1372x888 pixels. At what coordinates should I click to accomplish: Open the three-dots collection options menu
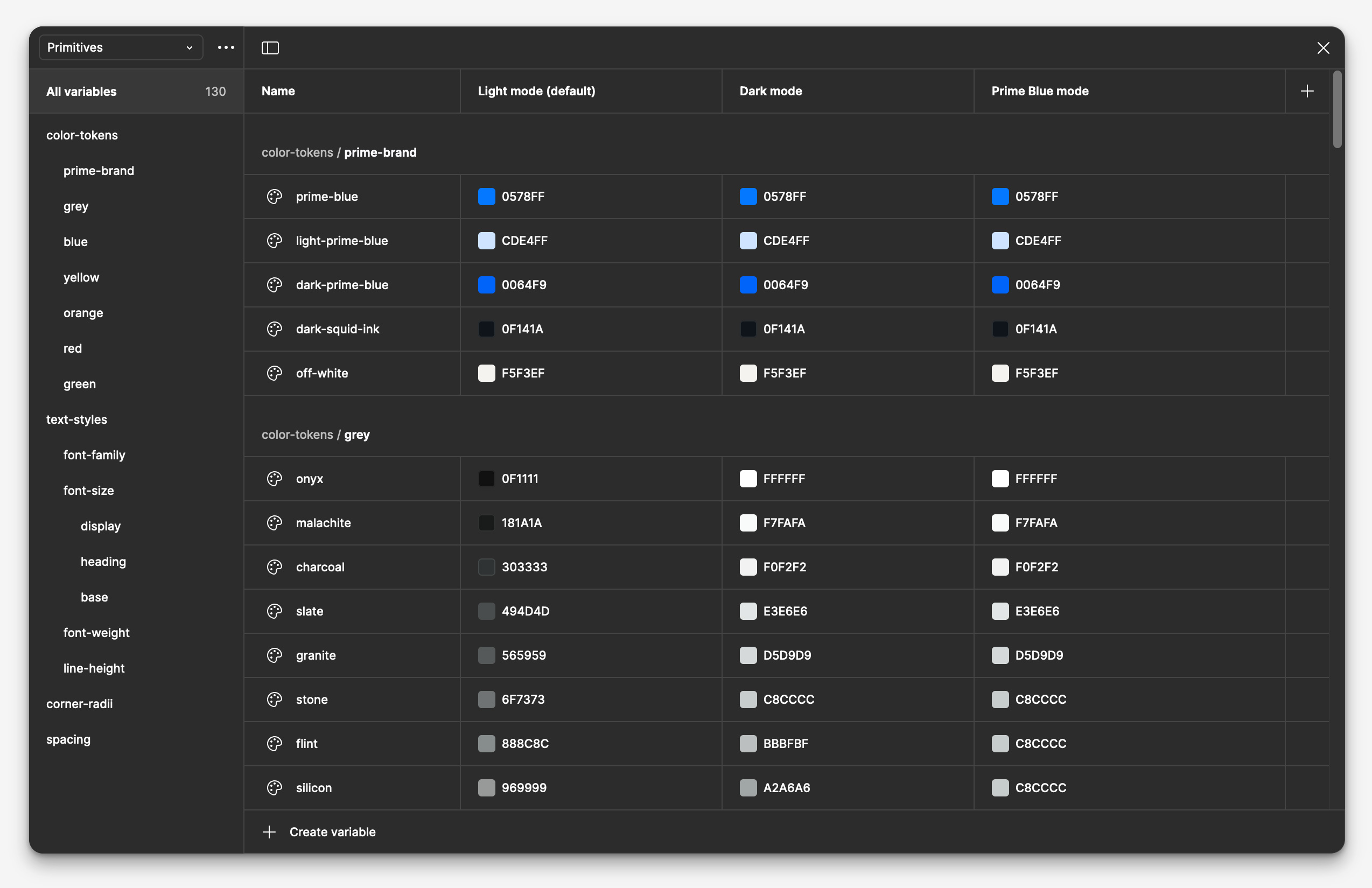tap(226, 47)
